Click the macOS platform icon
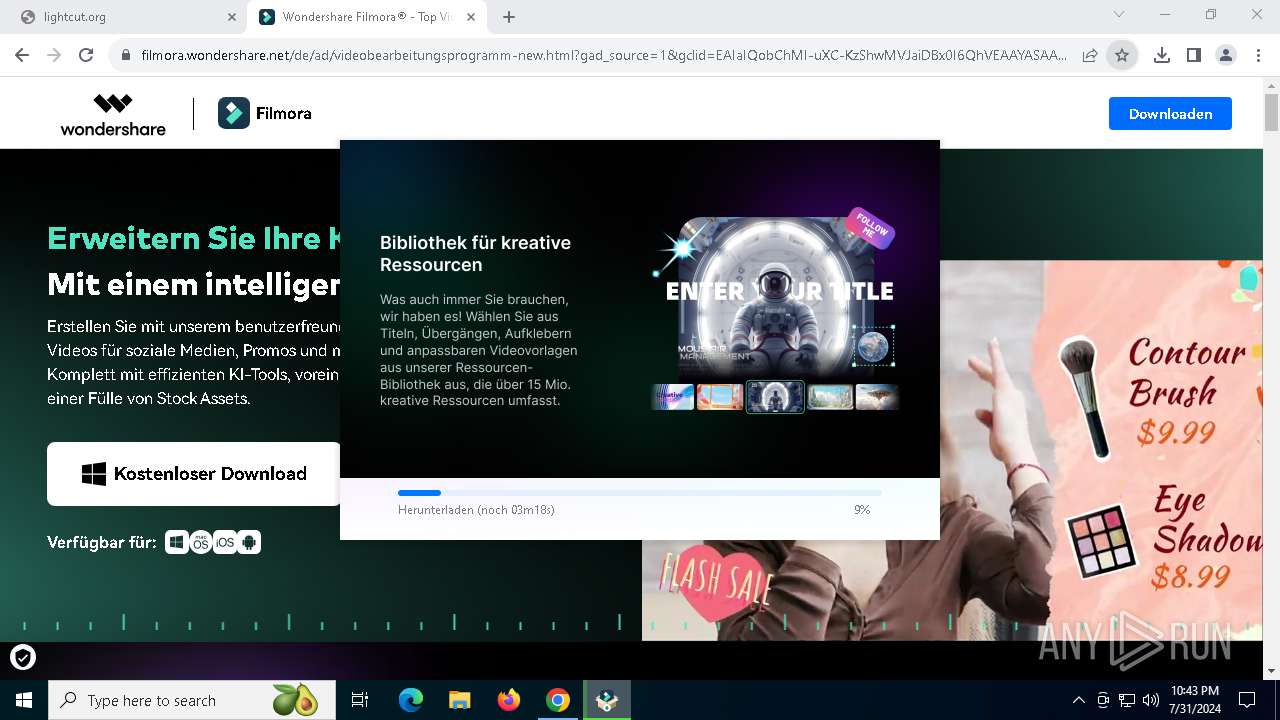The width and height of the screenshot is (1280, 720). tap(201, 542)
